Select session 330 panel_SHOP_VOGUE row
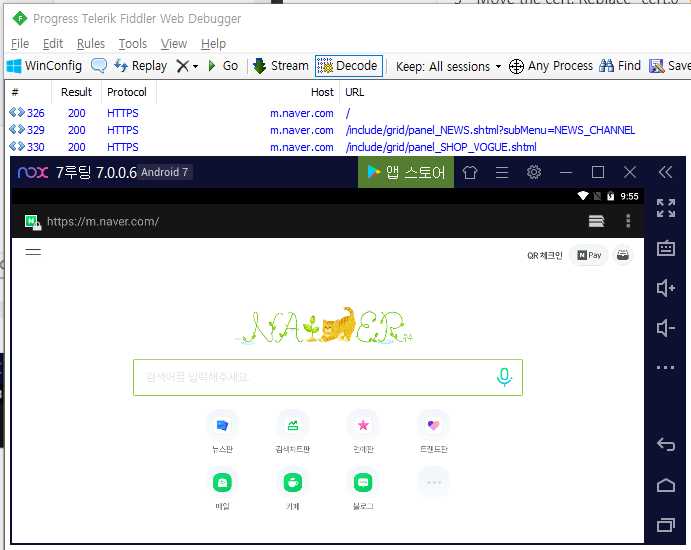This screenshot has width=691, height=550. pos(347,147)
